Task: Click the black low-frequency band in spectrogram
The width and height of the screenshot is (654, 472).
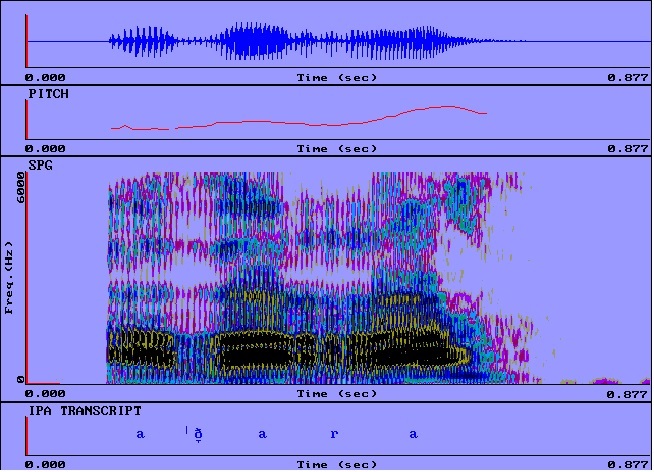Action: coord(288,349)
